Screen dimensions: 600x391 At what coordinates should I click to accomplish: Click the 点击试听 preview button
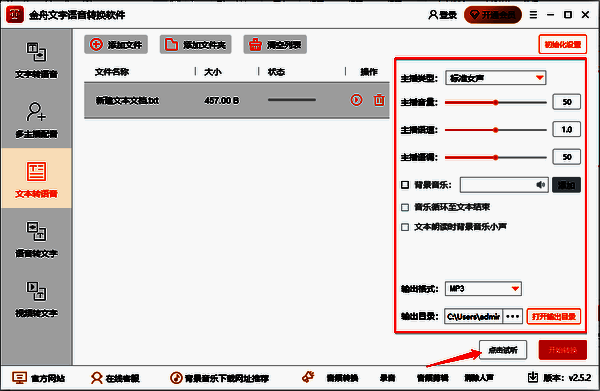pyautogui.click(x=503, y=350)
